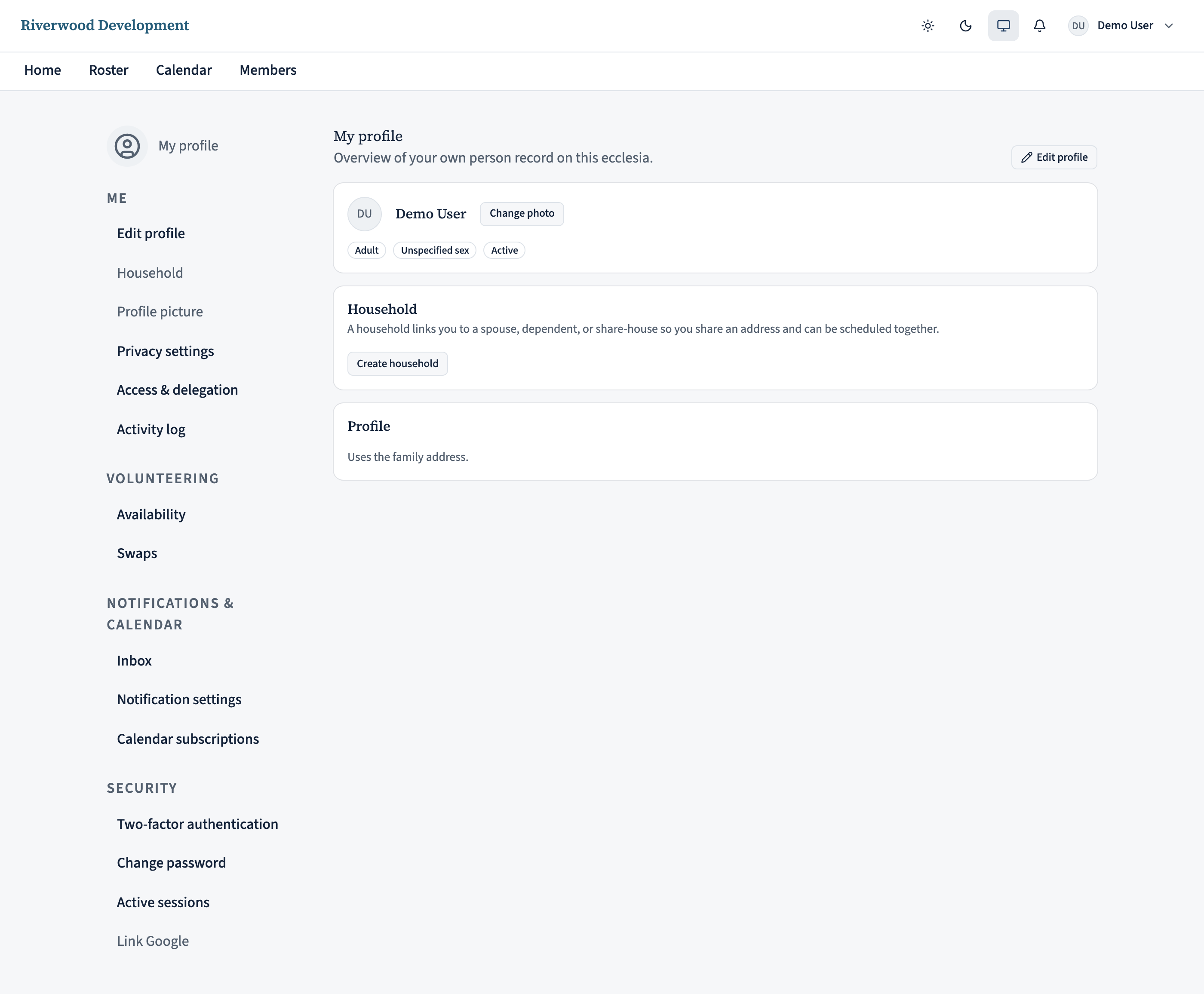Click the pencil icon in the Edit profile button
Screen dimensions: 1204x994
click(x=1026, y=157)
